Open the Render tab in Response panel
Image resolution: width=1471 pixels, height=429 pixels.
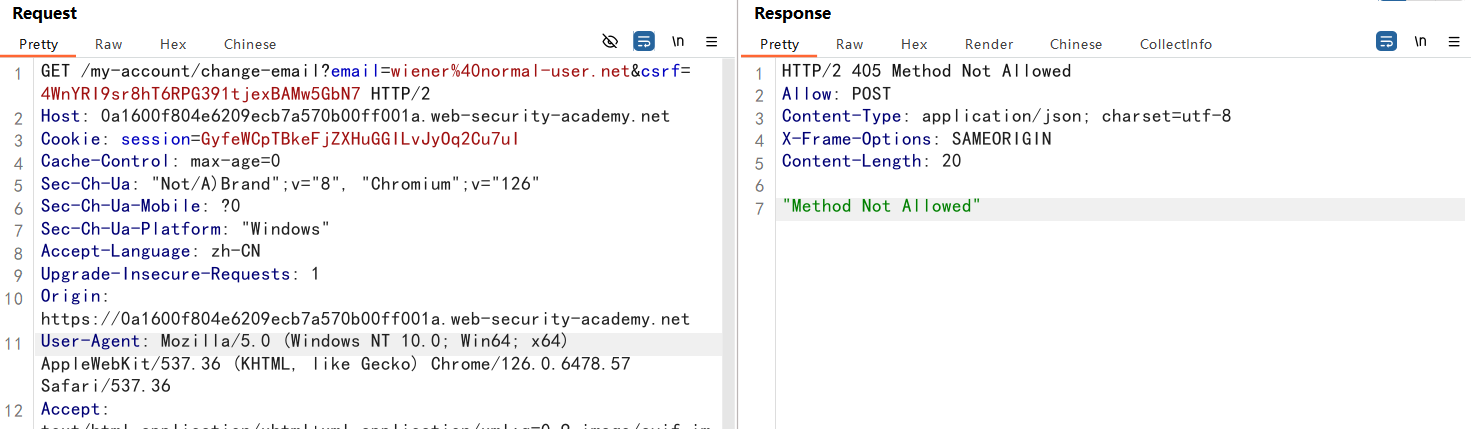tap(989, 44)
